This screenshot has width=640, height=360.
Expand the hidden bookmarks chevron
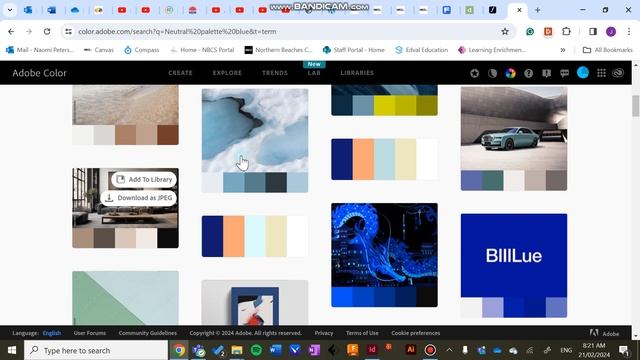tap(563, 50)
